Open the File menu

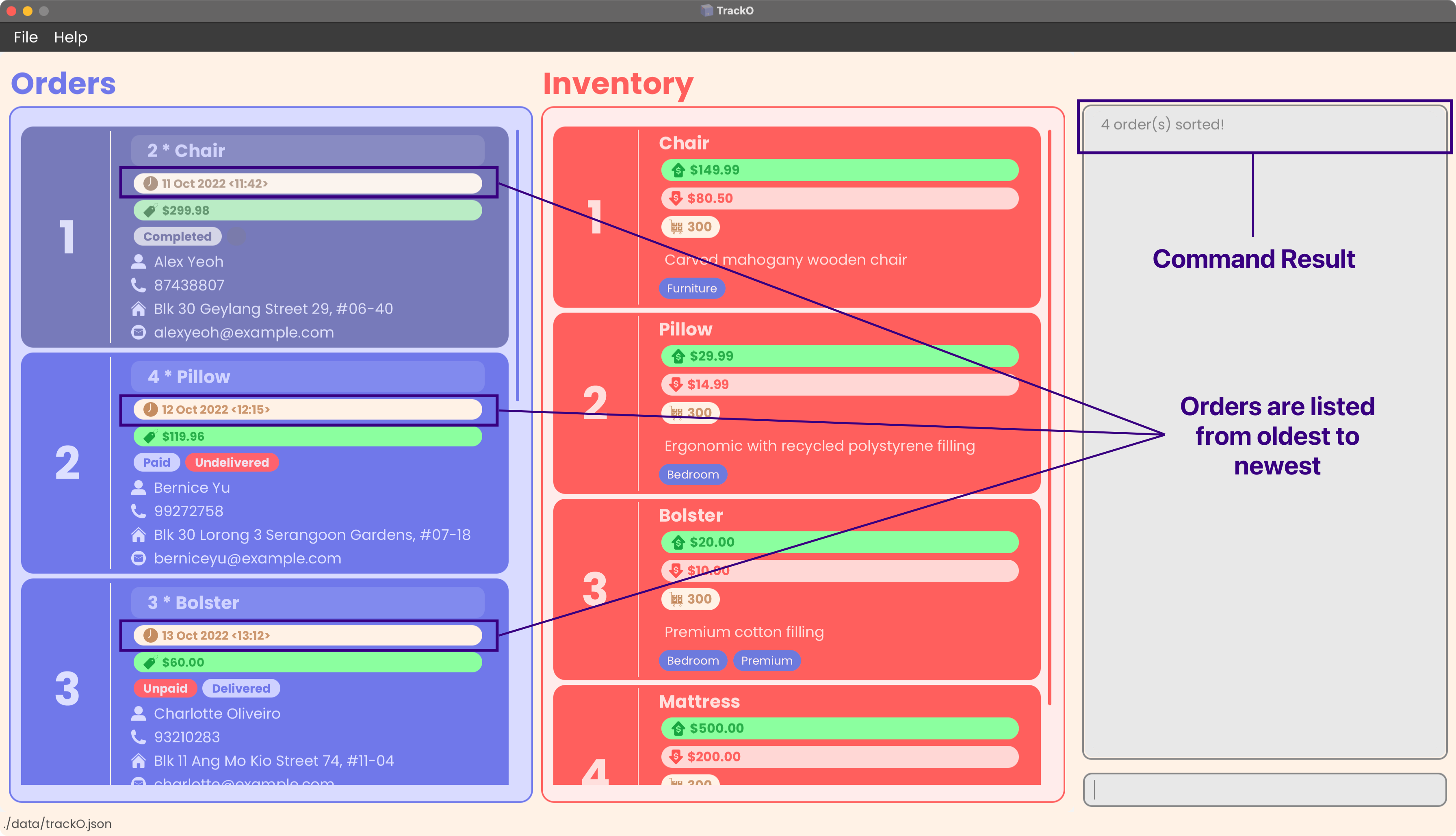point(26,37)
